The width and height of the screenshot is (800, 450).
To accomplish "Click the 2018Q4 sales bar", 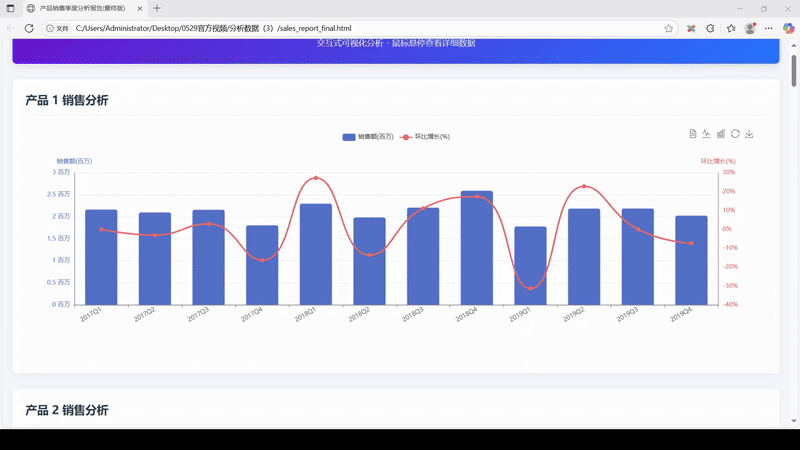I will pyautogui.click(x=476, y=248).
